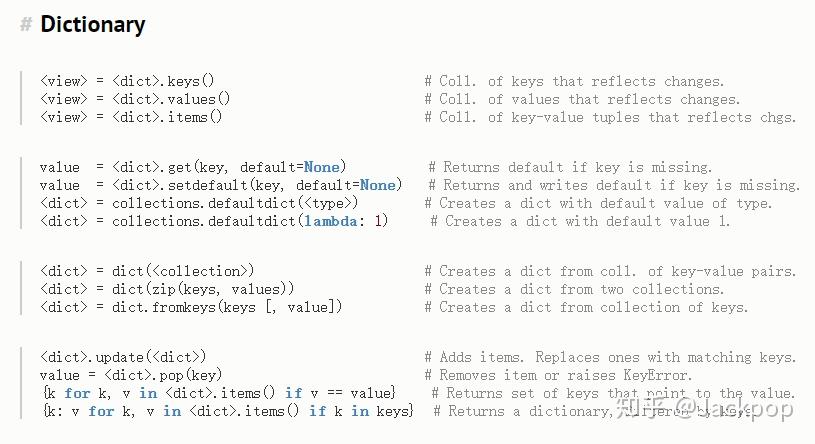
Task: Click the dict(<collection>) code line
Action: [147, 271]
